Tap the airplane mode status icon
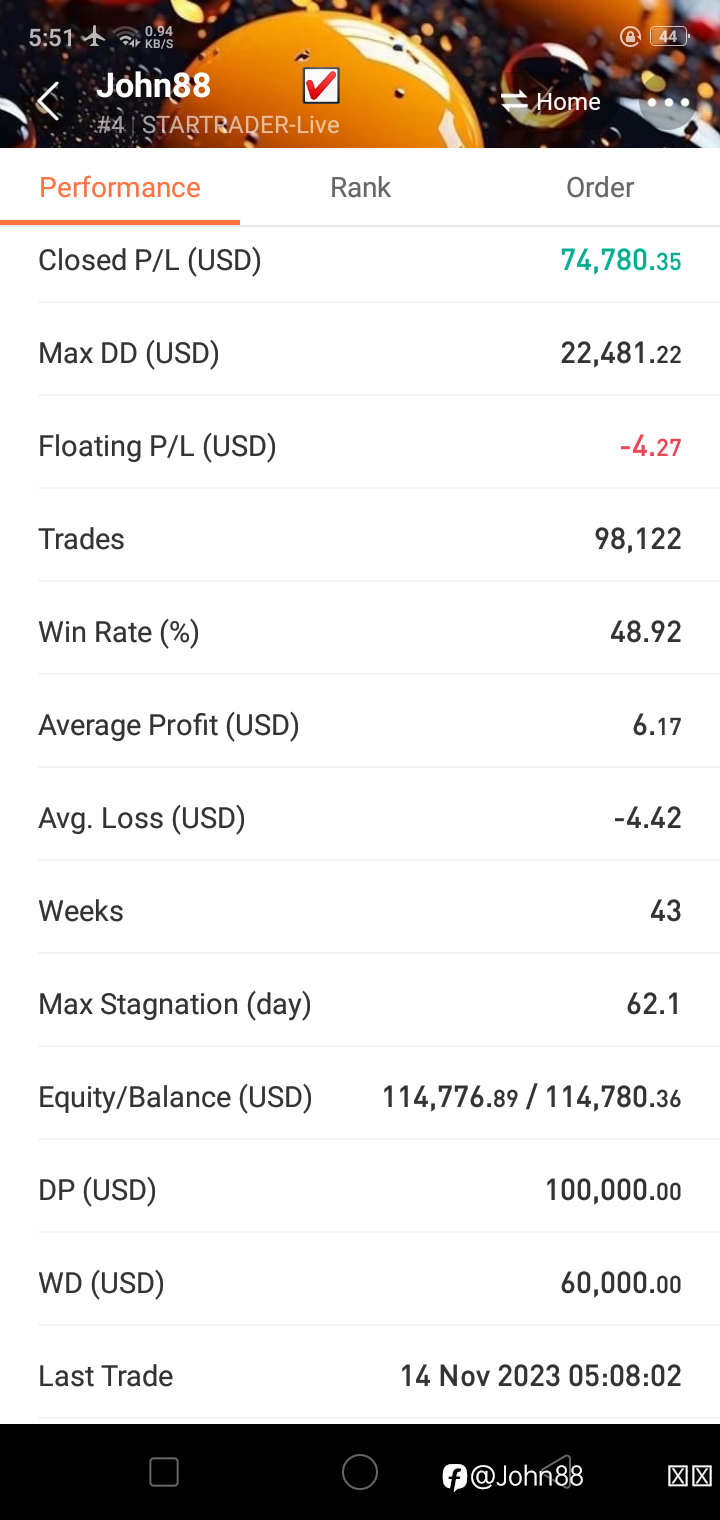This screenshot has width=720, height=1520. click(x=94, y=37)
